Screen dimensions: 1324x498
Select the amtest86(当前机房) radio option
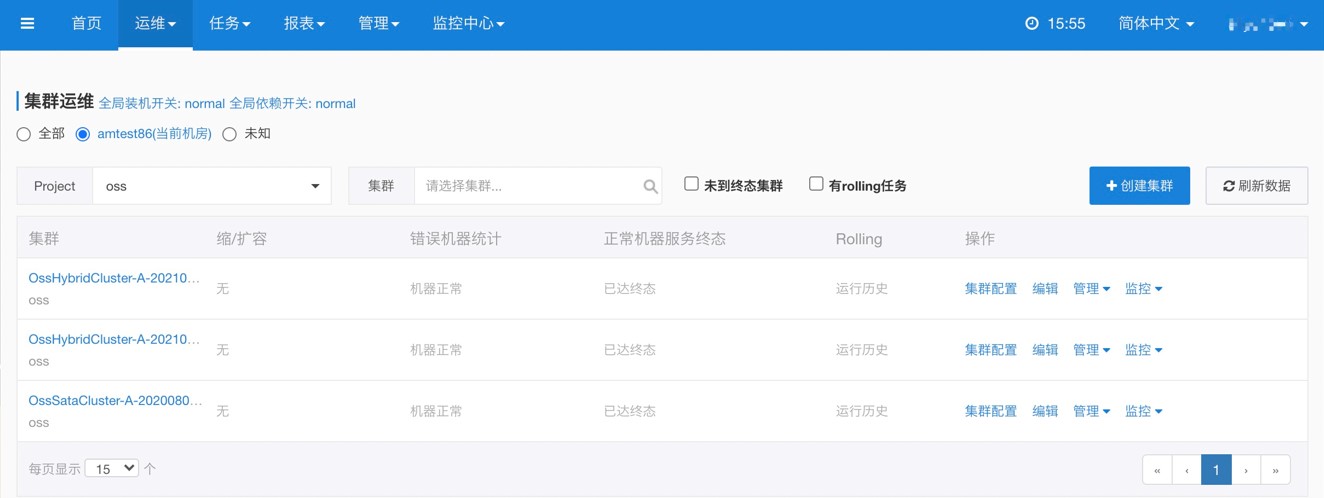tap(83, 134)
